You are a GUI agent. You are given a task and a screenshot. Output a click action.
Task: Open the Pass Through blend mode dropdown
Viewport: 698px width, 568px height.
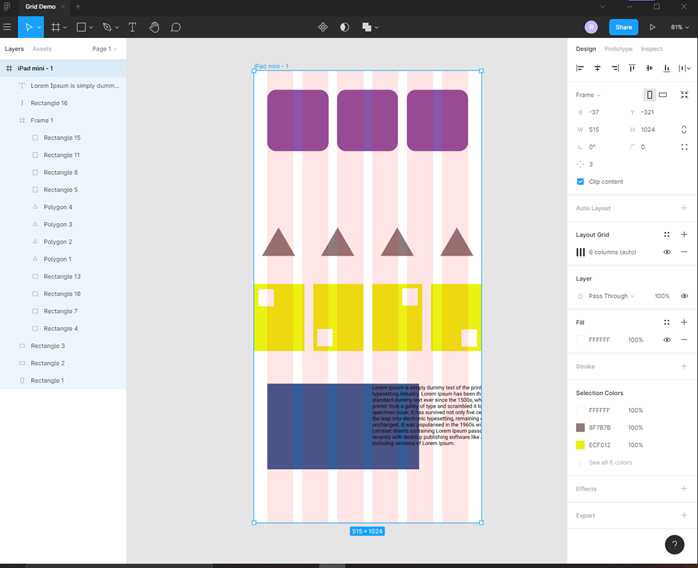coord(611,296)
